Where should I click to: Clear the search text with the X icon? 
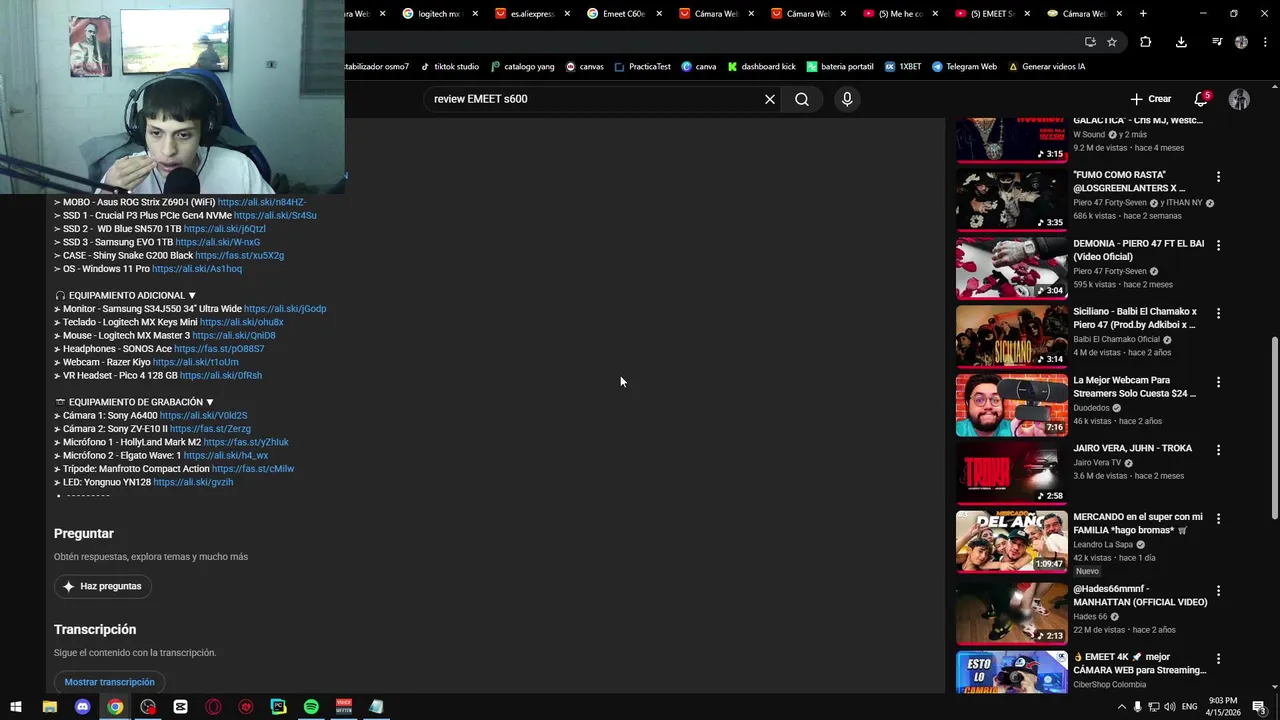tap(770, 99)
